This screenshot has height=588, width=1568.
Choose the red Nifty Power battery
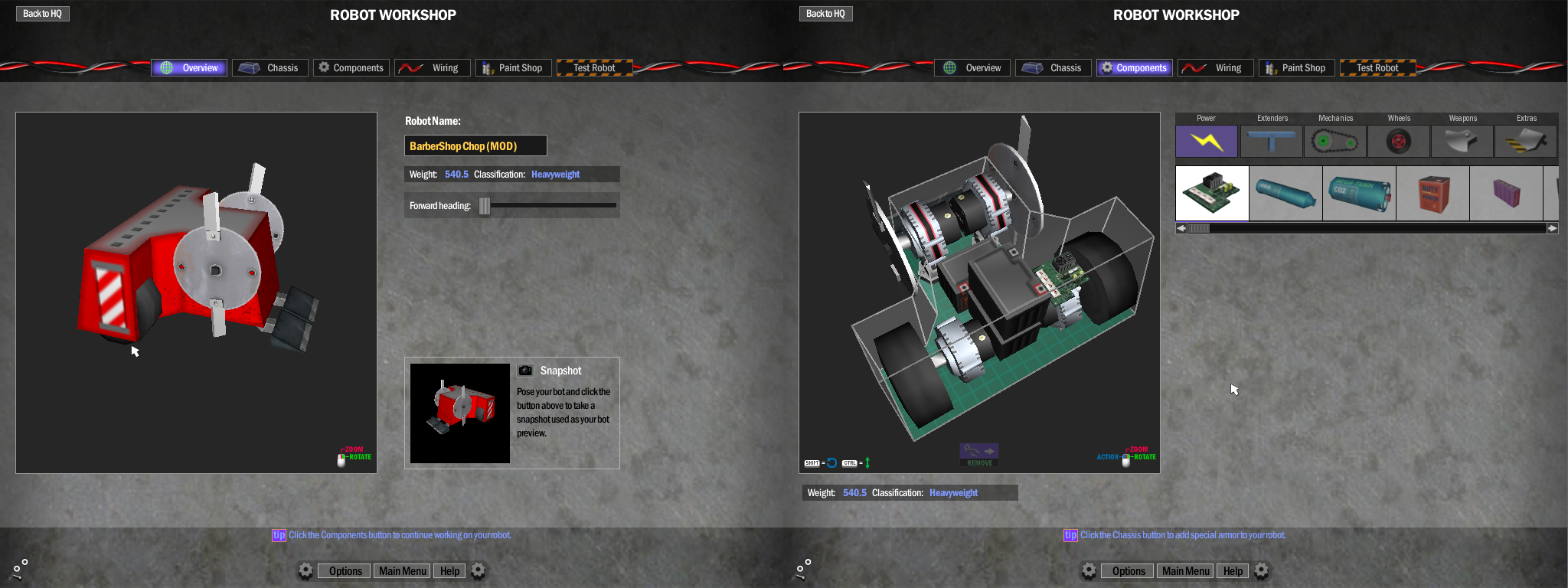tap(1432, 193)
